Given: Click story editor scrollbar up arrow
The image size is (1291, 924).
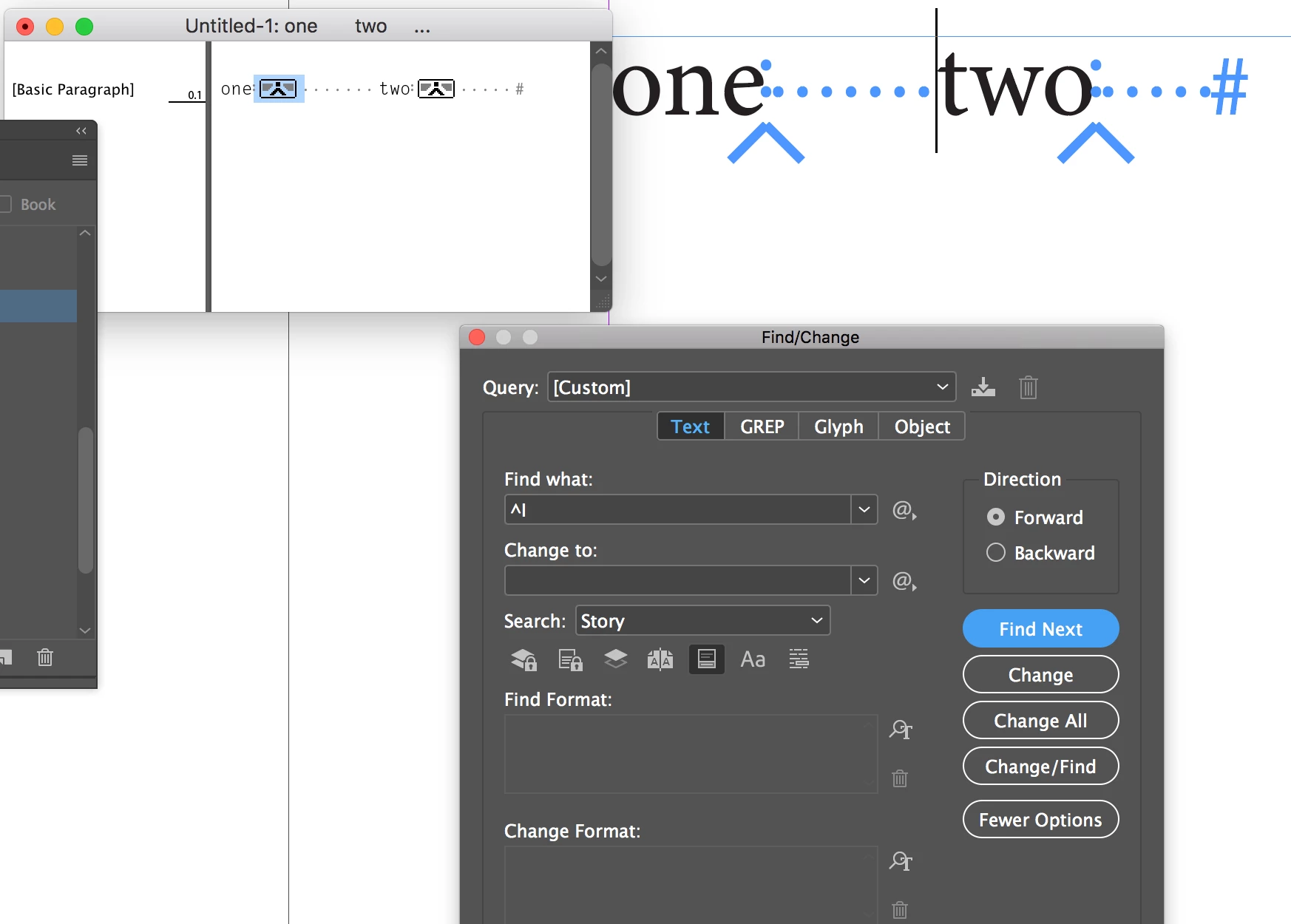Looking at the screenshot, I should coord(601,51).
